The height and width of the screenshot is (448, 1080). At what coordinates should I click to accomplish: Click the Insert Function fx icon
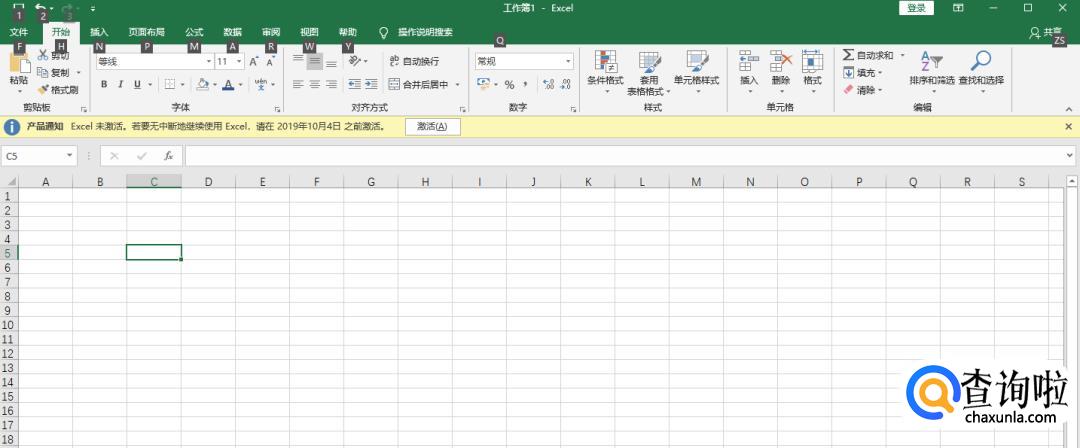click(168, 156)
